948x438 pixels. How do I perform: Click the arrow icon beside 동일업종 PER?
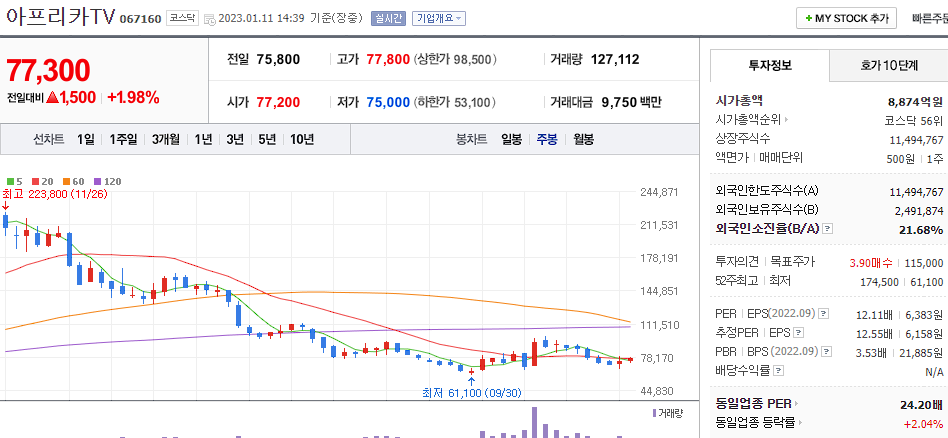pyautogui.click(x=796, y=404)
